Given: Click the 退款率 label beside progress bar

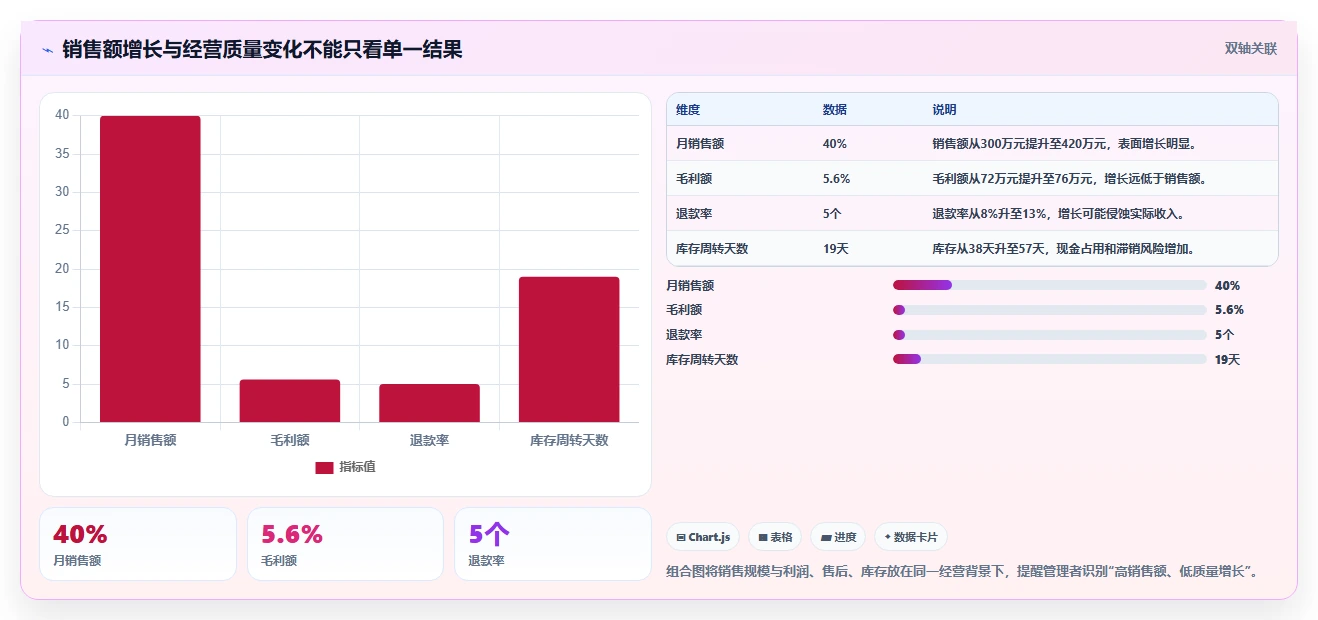Looking at the screenshot, I should tap(684, 335).
